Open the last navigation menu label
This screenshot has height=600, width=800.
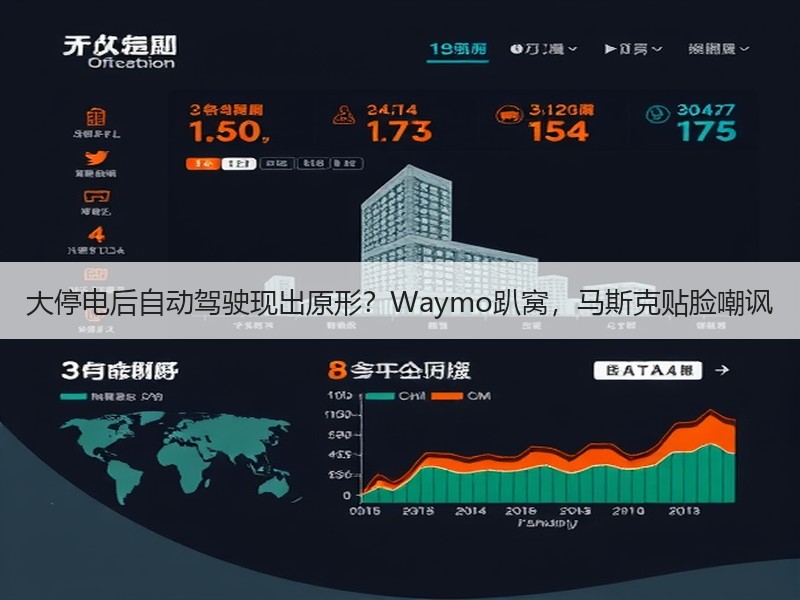[x=712, y=49]
